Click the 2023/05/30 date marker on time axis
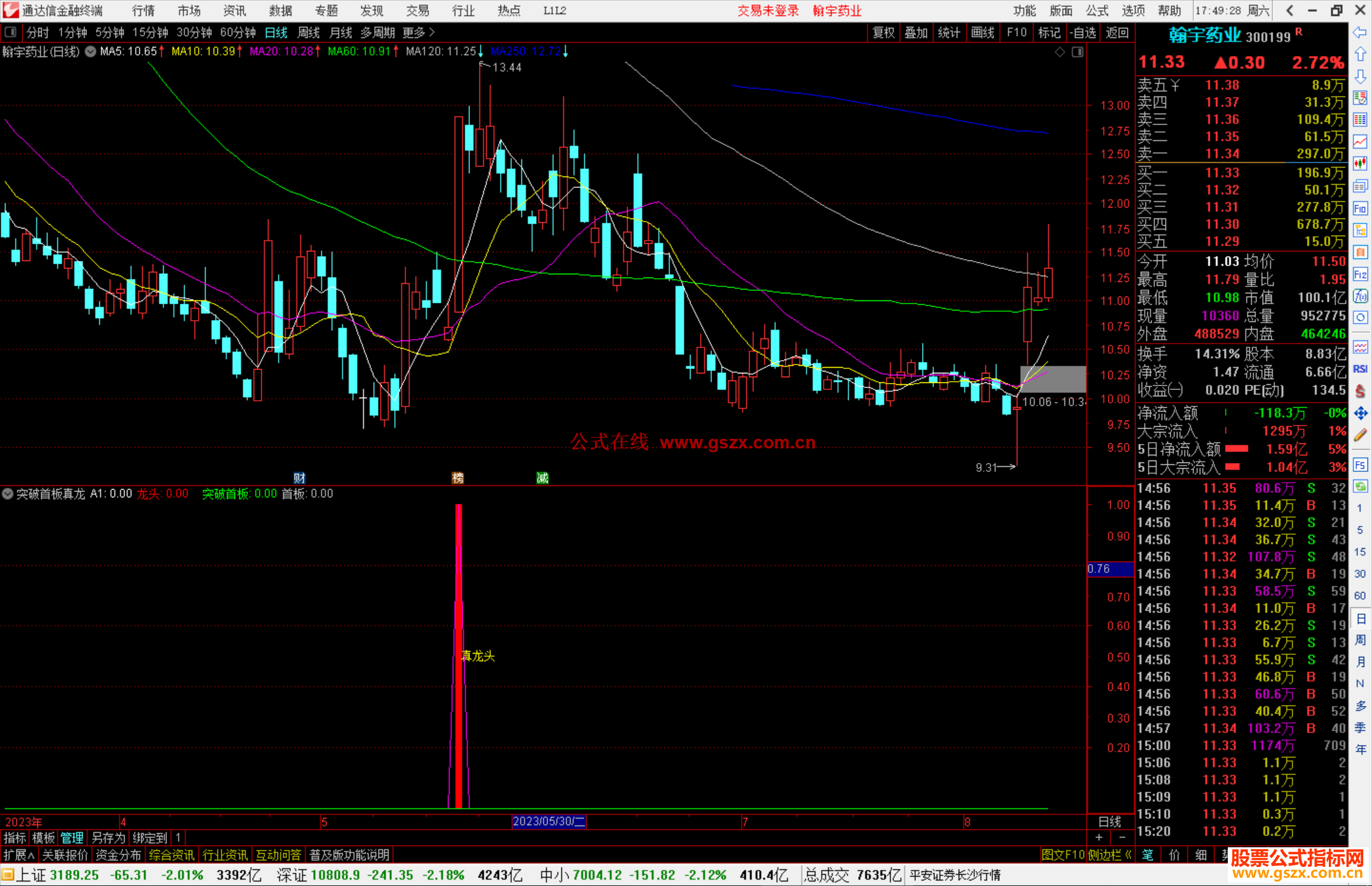 coord(549,821)
